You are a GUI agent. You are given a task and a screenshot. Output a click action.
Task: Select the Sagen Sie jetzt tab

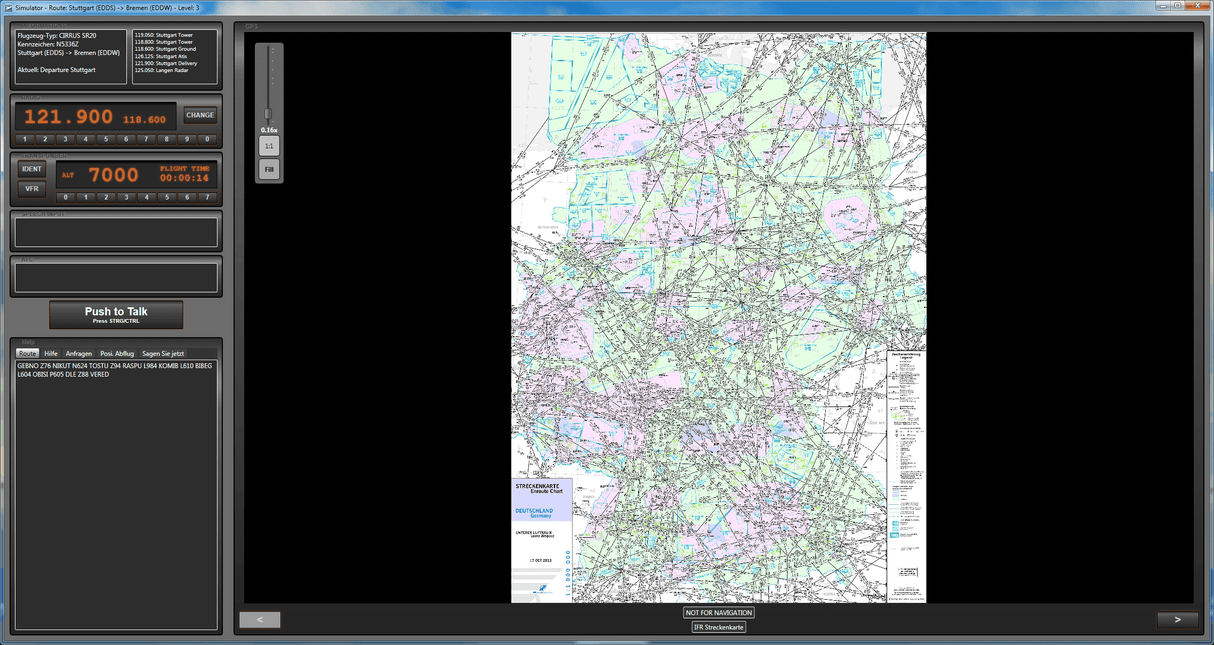point(163,354)
